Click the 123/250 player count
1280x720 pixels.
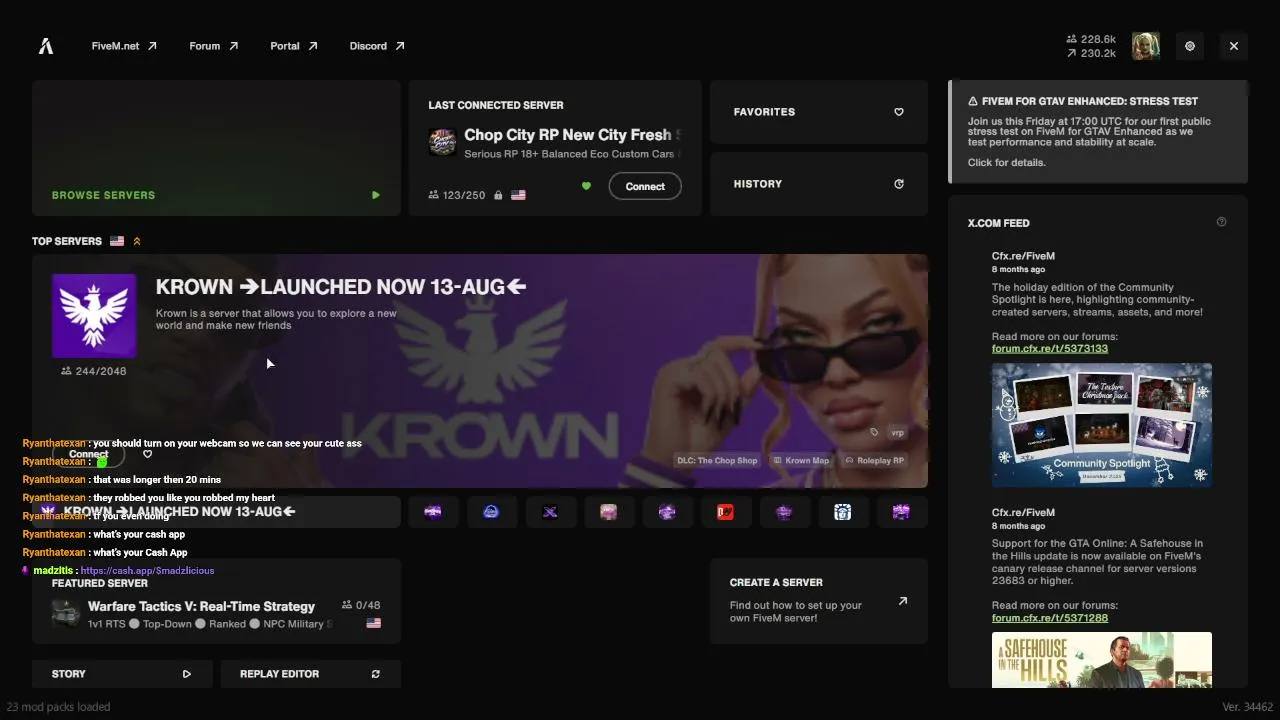(x=457, y=195)
